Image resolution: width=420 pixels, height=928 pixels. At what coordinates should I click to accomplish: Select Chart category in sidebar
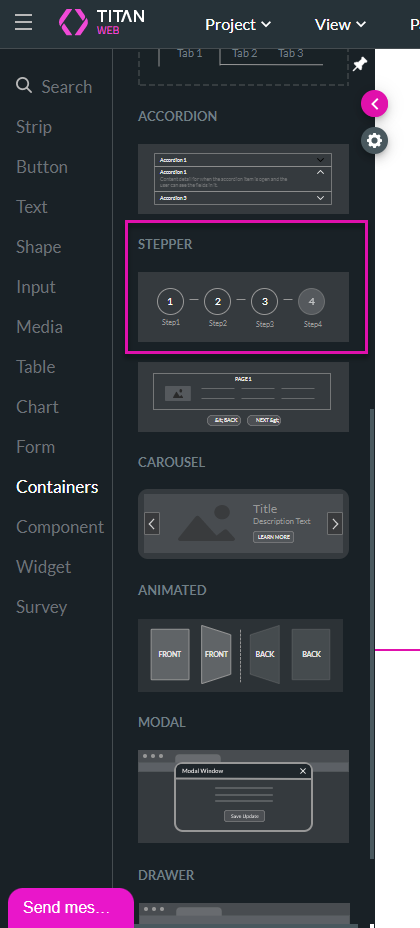pos(37,407)
